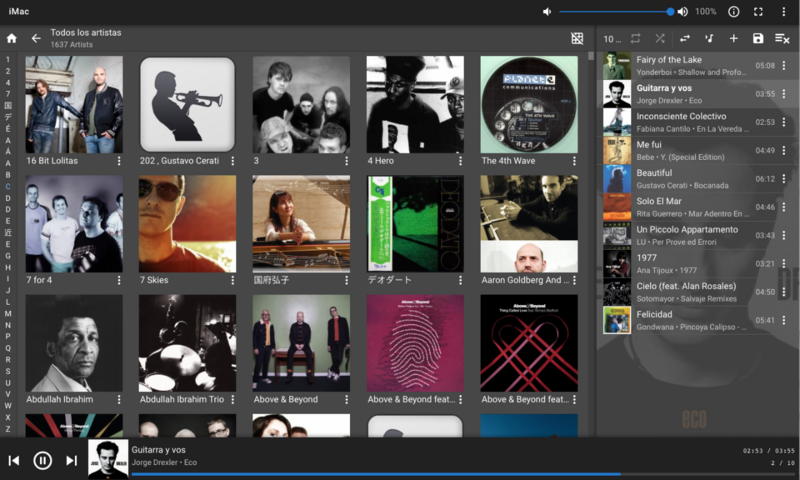
Task: Clear the play queue
Action: pyautogui.click(x=782, y=38)
